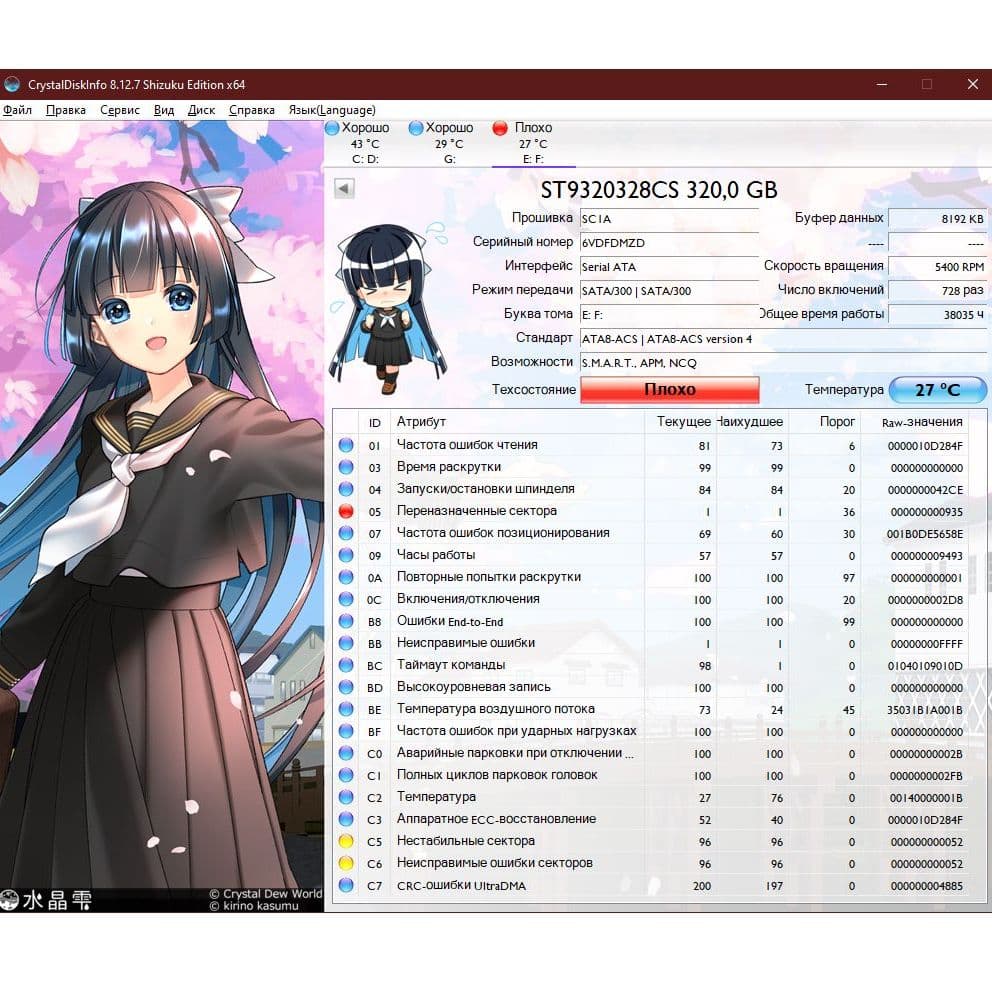This screenshot has height=1000, width=992.
Task: Click the blue status icon for attribute C0
Action: coord(346,753)
